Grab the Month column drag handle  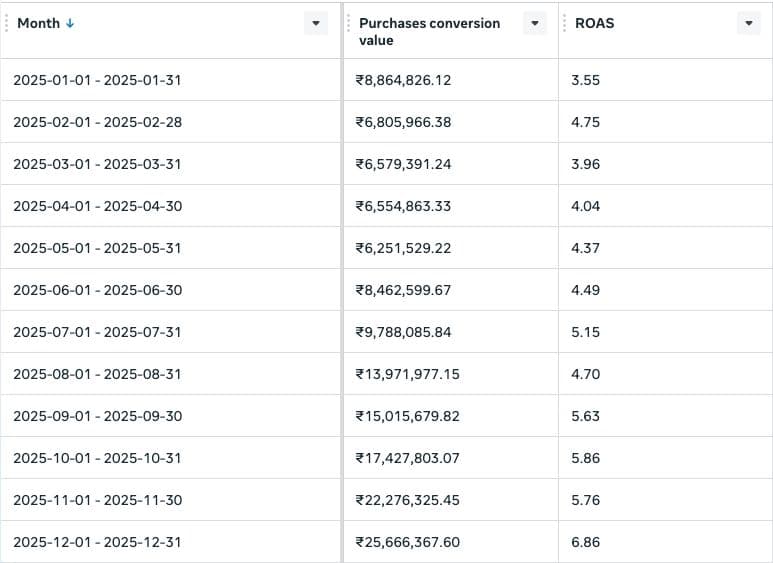[6, 23]
